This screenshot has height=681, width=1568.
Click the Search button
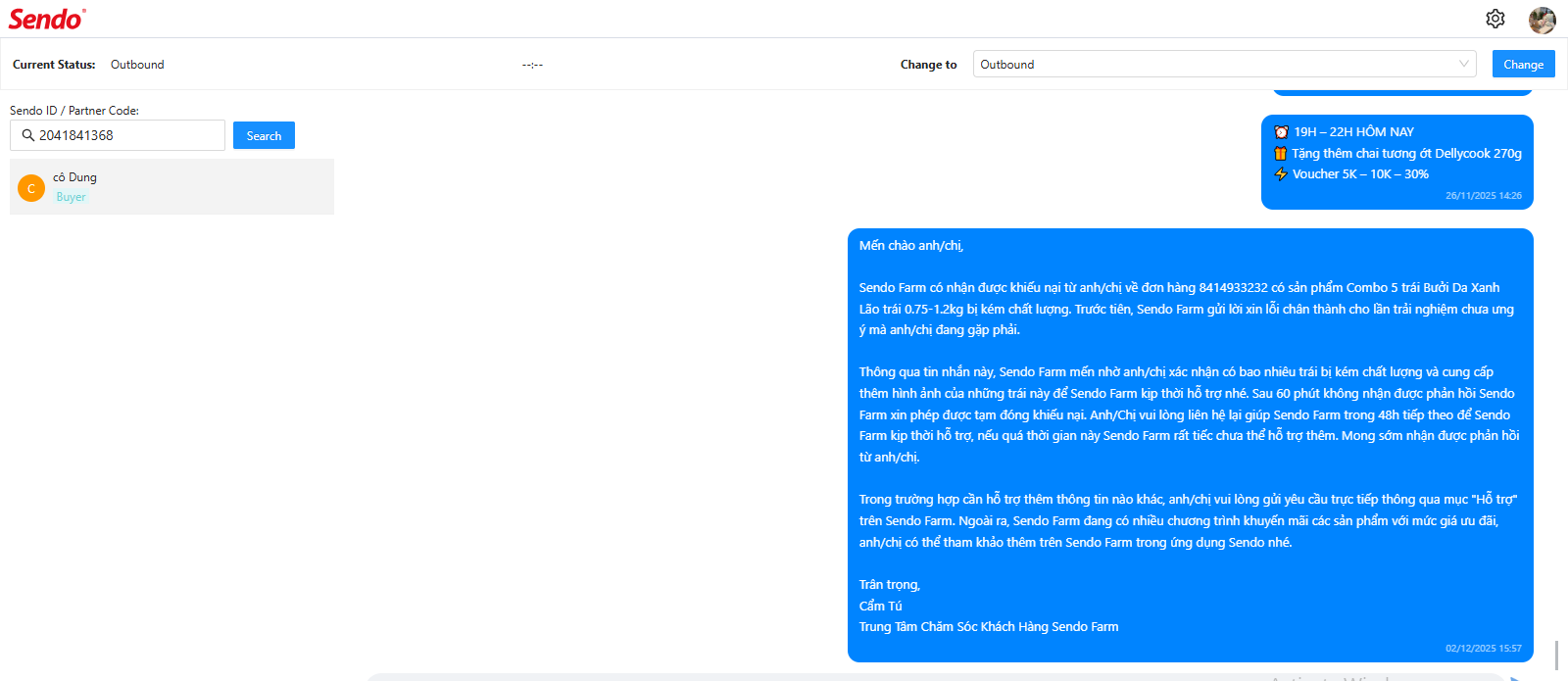(264, 135)
